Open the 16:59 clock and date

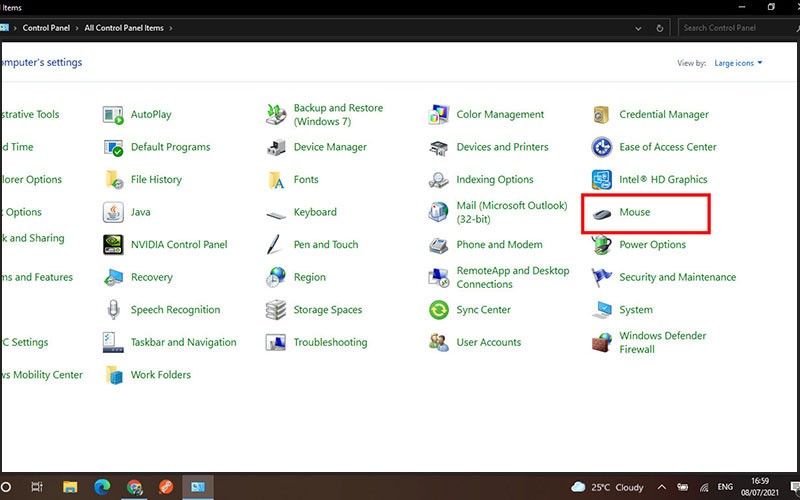760,487
